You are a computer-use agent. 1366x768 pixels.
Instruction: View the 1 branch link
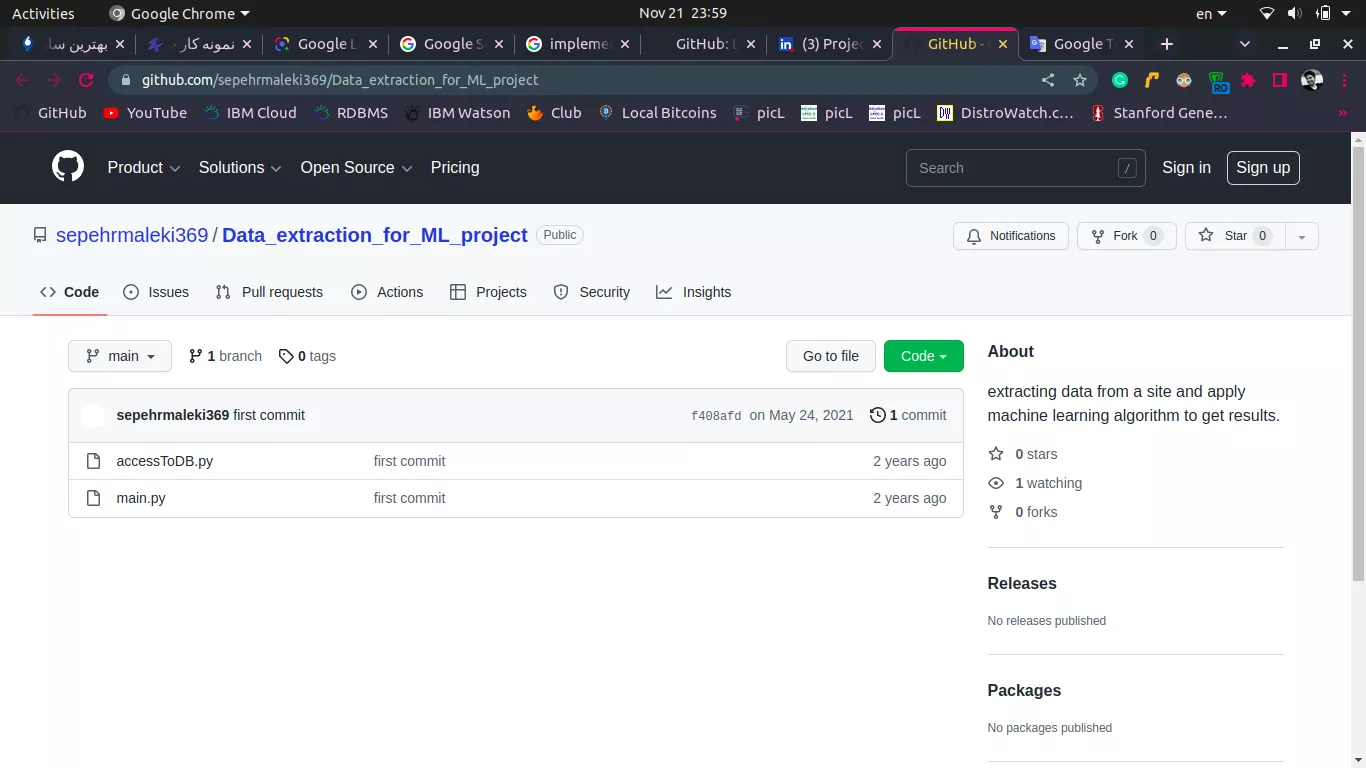[x=225, y=356]
